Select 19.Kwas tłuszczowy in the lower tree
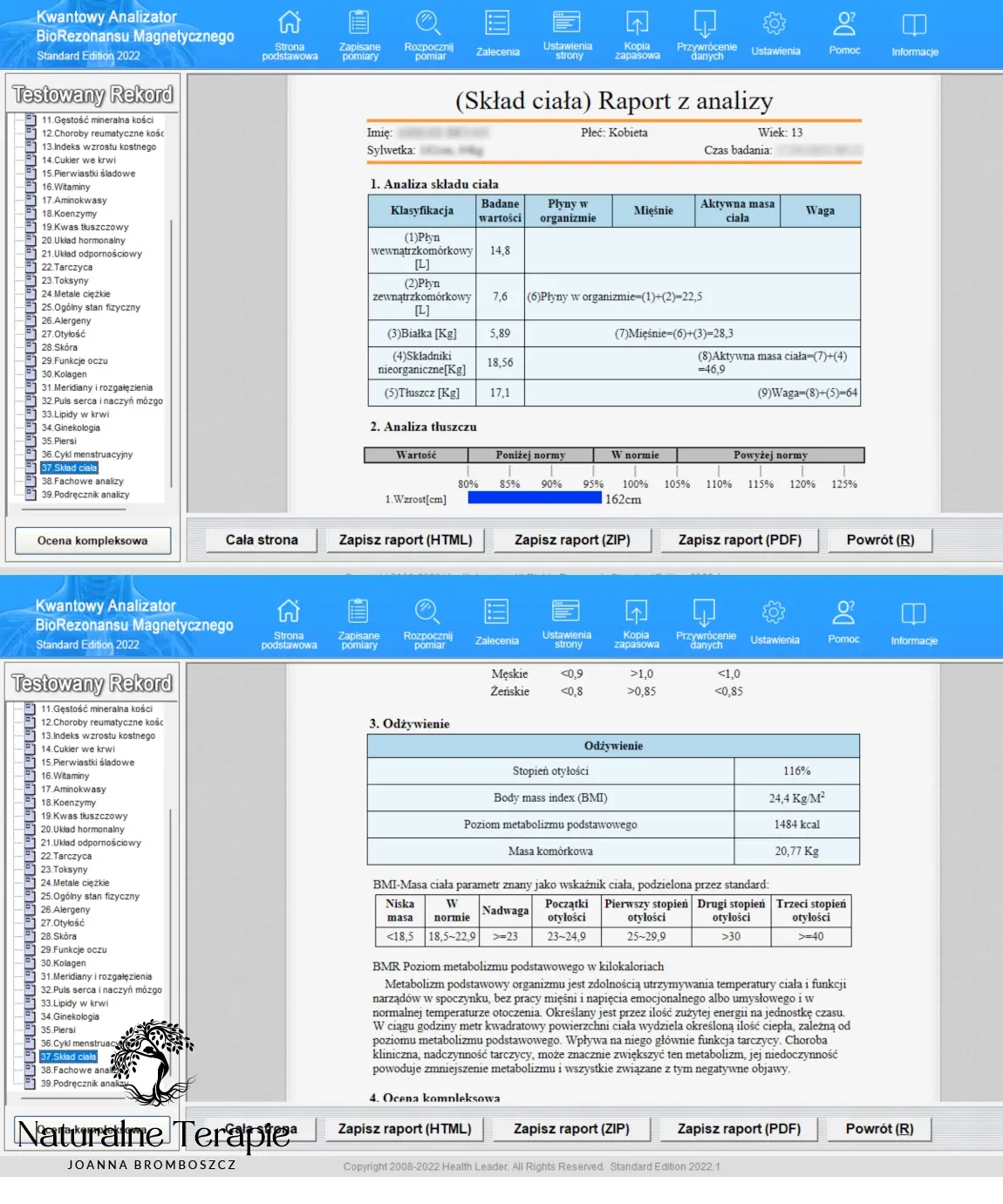Image resolution: width=1003 pixels, height=1204 pixels. (x=84, y=817)
